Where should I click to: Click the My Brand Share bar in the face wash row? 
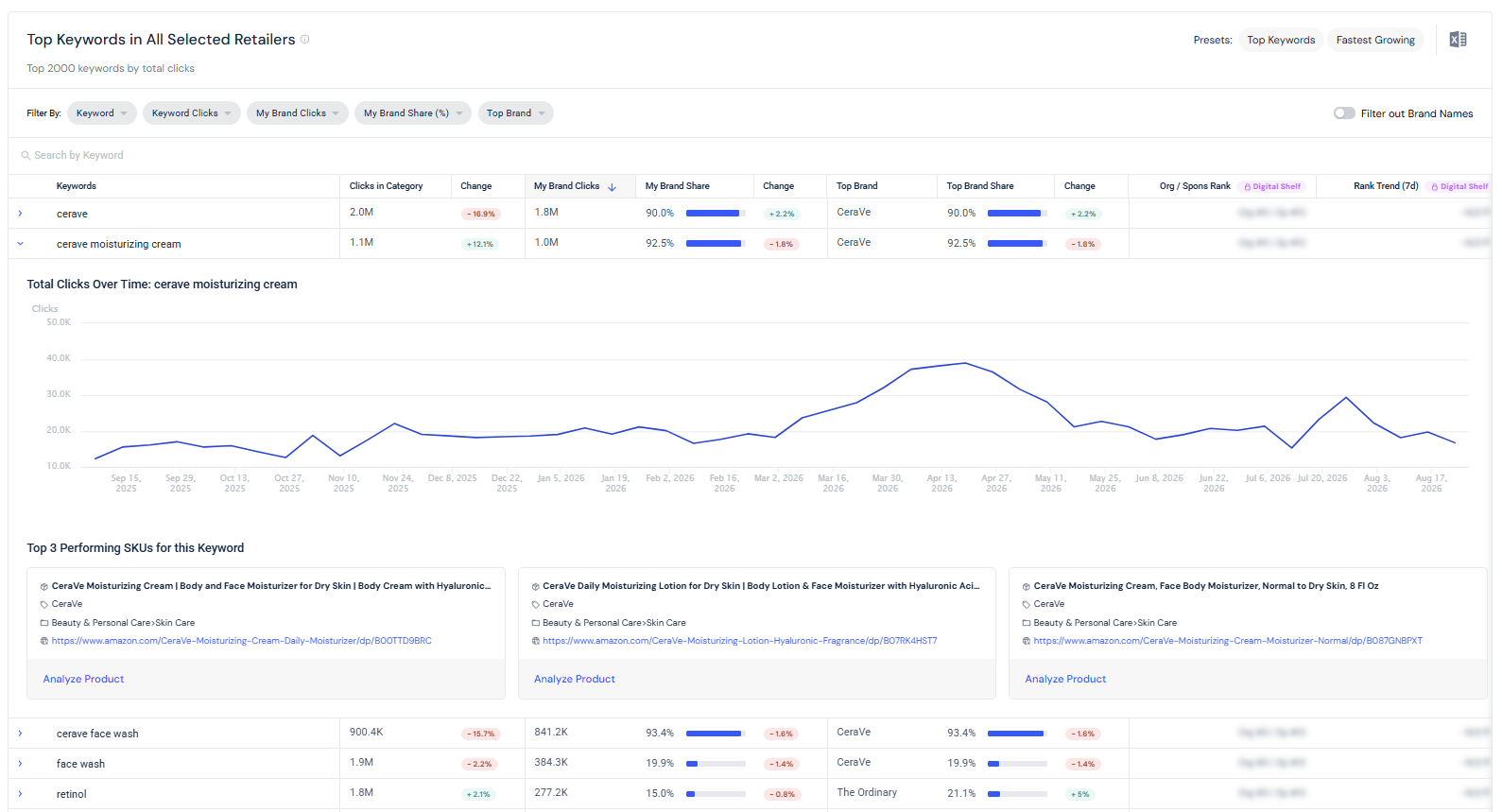pyautogui.click(x=716, y=764)
